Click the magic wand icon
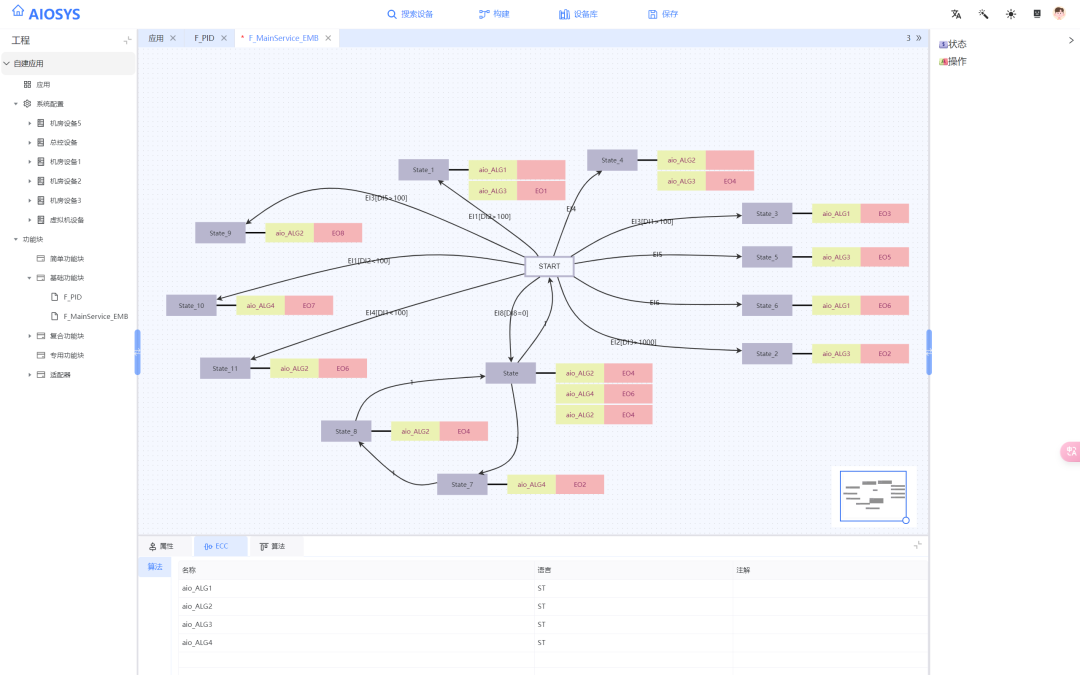This screenshot has width=1080, height=675. [x=983, y=14]
